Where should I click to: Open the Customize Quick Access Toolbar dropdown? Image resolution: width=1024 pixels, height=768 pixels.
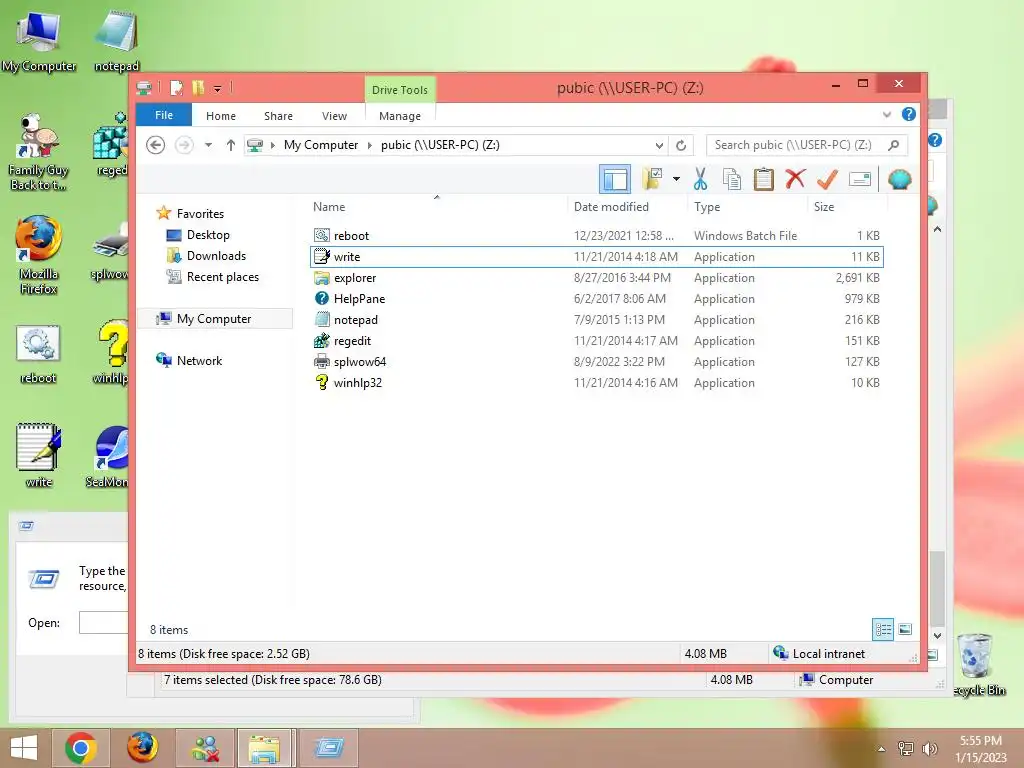pyautogui.click(x=217, y=88)
